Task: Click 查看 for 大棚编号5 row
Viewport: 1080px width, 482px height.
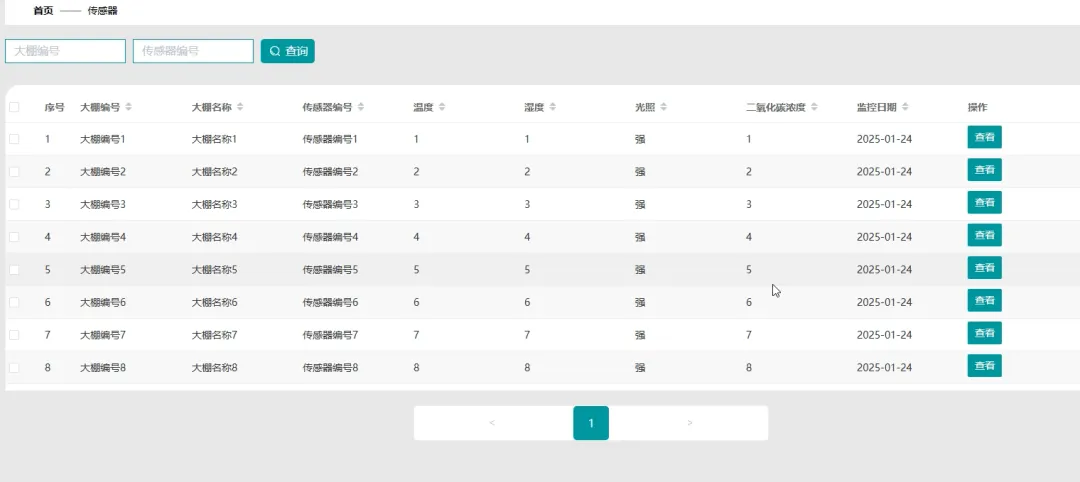Action: [984, 268]
